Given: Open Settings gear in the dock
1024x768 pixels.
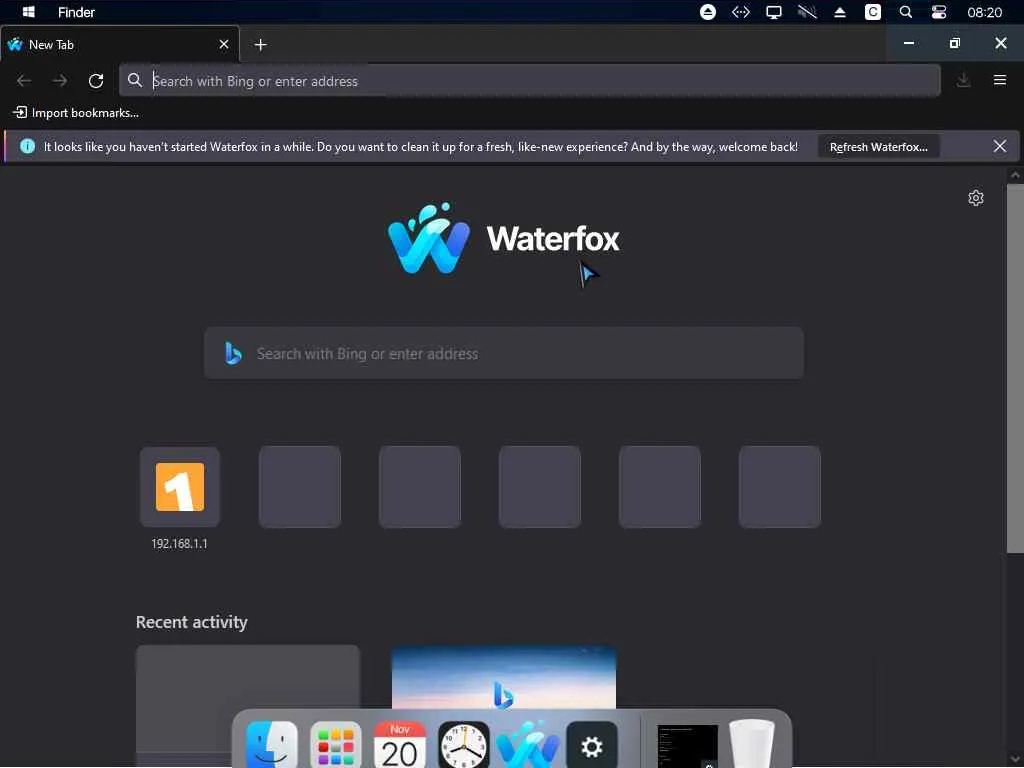Looking at the screenshot, I should [x=592, y=744].
